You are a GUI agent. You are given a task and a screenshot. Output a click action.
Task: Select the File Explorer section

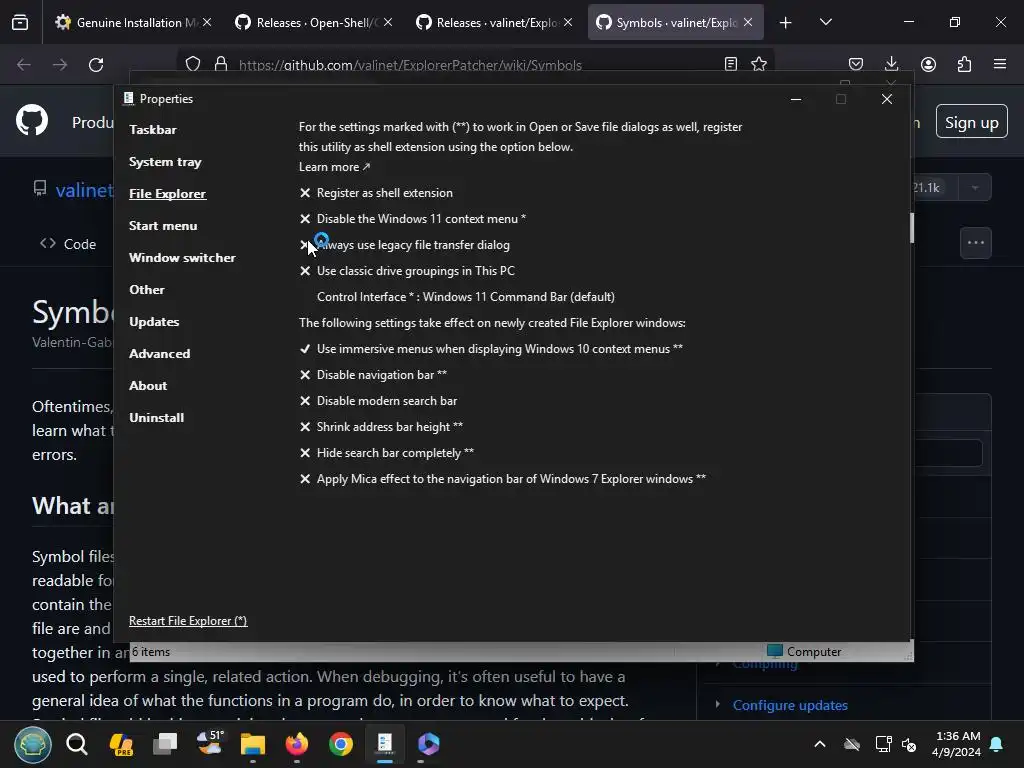[167, 193]
